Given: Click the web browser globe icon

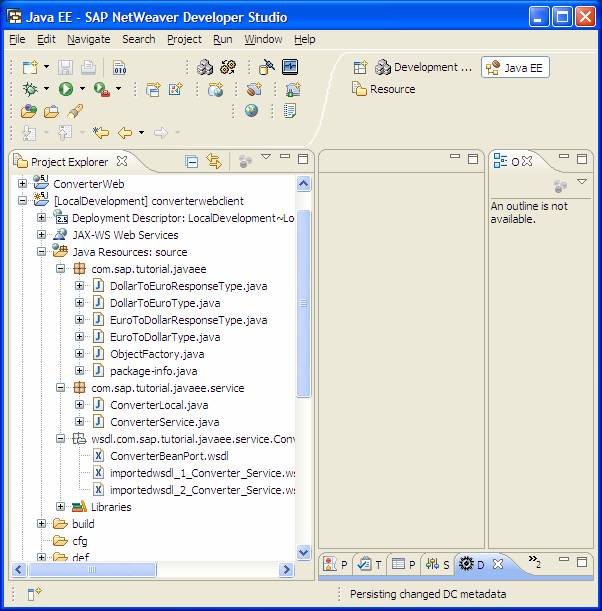Looking at the screenshot, I should pyautogui.click(x=252, y=111).
